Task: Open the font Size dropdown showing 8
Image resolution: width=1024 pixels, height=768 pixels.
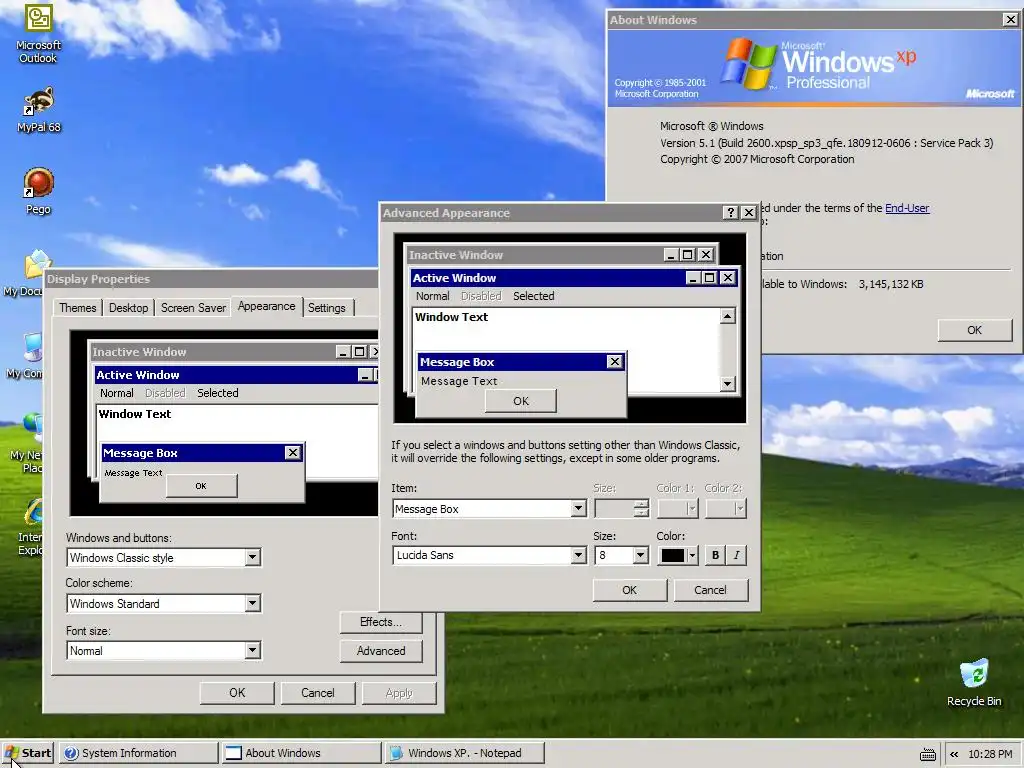Action: [641, 555]
